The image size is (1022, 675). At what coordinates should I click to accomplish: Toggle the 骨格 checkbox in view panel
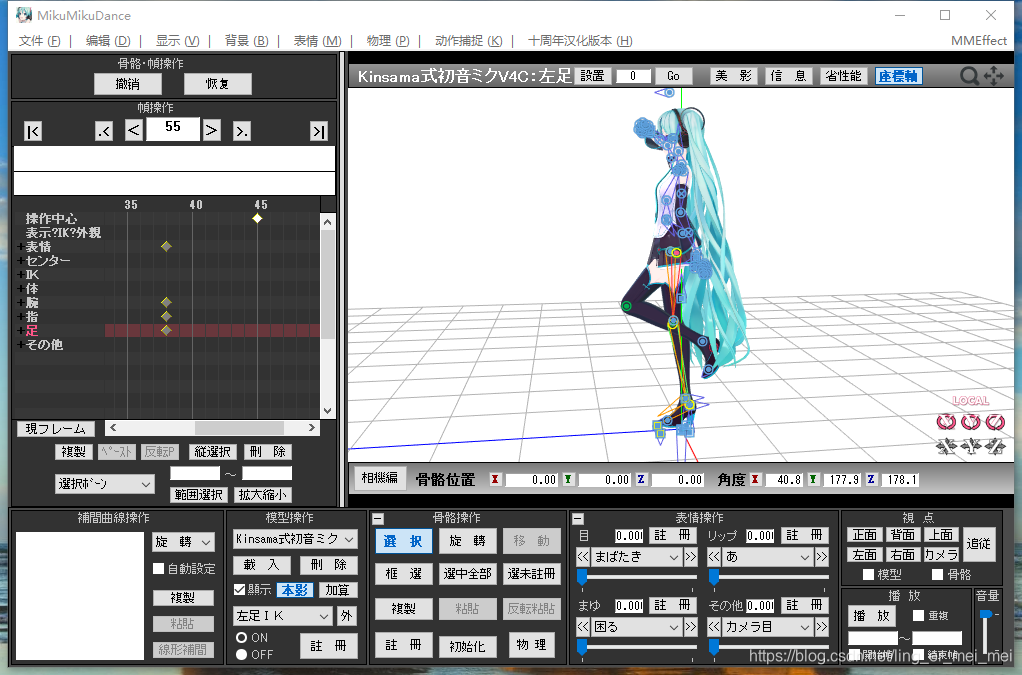click(937, 575)
